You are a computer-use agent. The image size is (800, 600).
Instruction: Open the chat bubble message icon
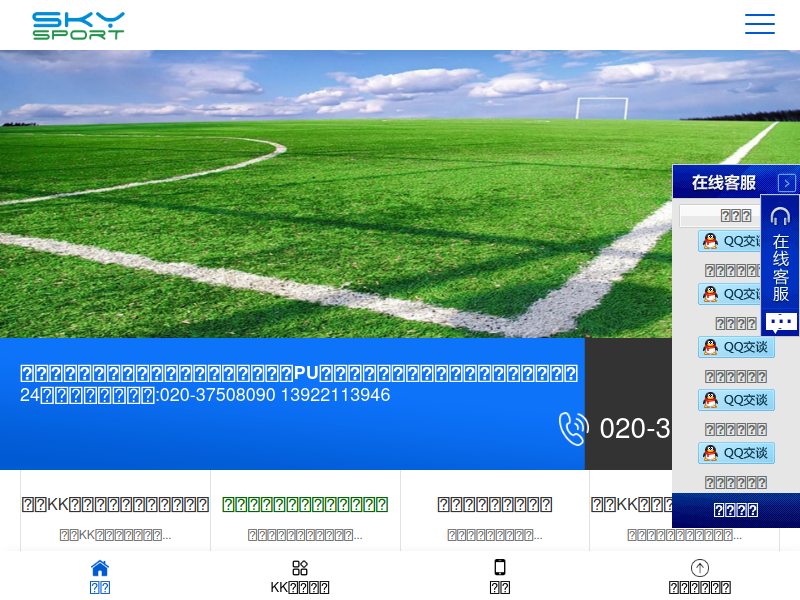tap(781, 322)
